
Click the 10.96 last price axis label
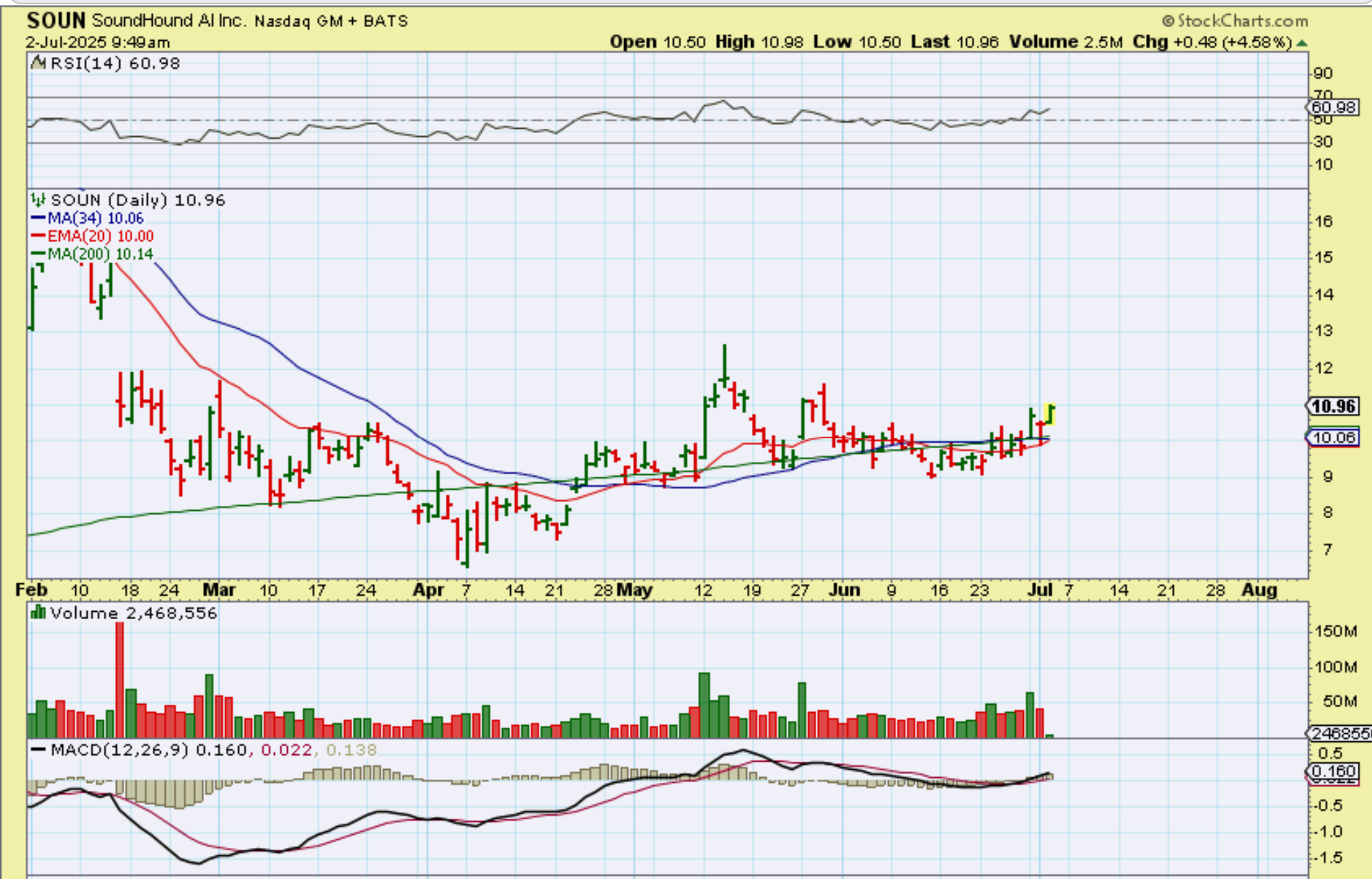click(1333, 406)
